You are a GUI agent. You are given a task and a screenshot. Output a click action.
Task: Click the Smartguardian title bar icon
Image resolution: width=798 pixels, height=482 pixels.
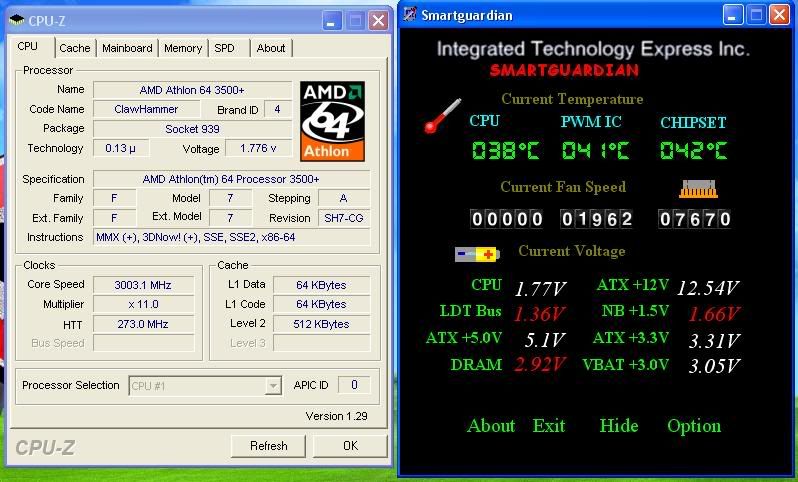point(410,14)
